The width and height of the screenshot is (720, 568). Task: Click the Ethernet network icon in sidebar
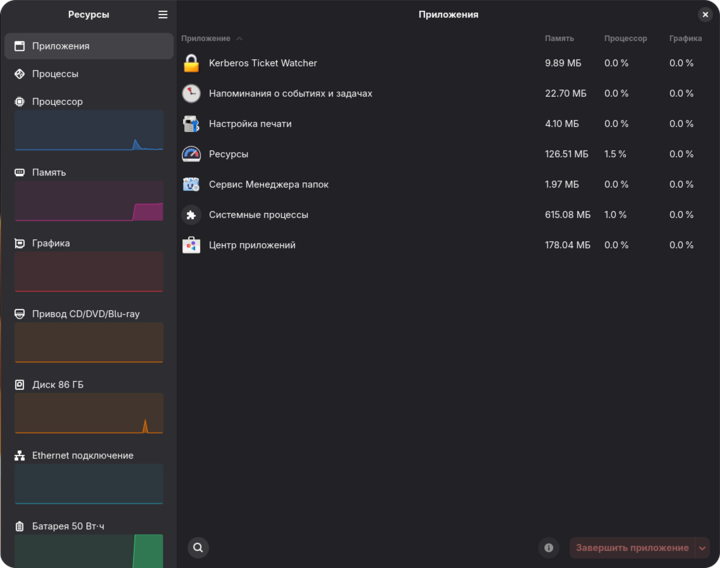pyautogui.click(x=19, y=455)
